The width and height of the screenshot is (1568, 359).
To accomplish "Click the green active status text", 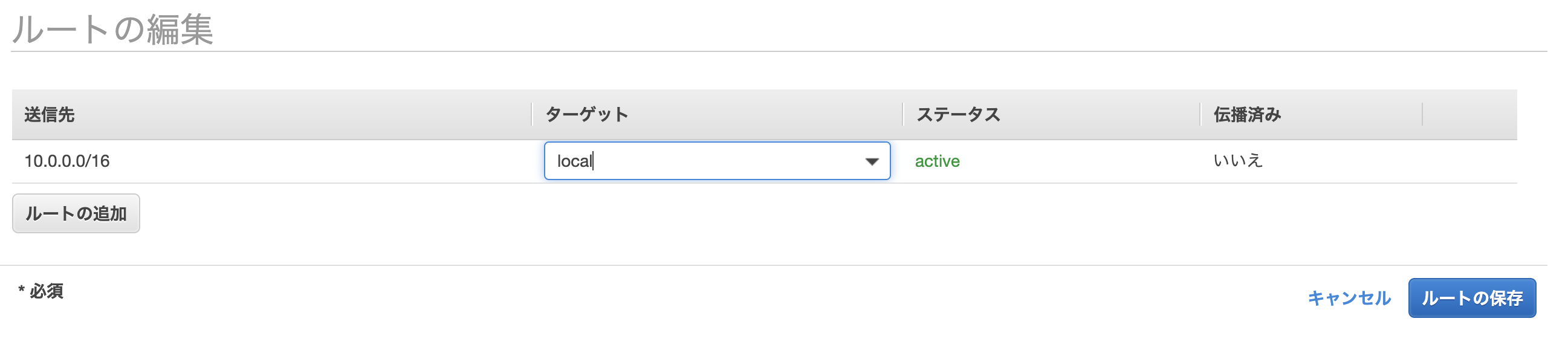I will (x=938, y=161).
